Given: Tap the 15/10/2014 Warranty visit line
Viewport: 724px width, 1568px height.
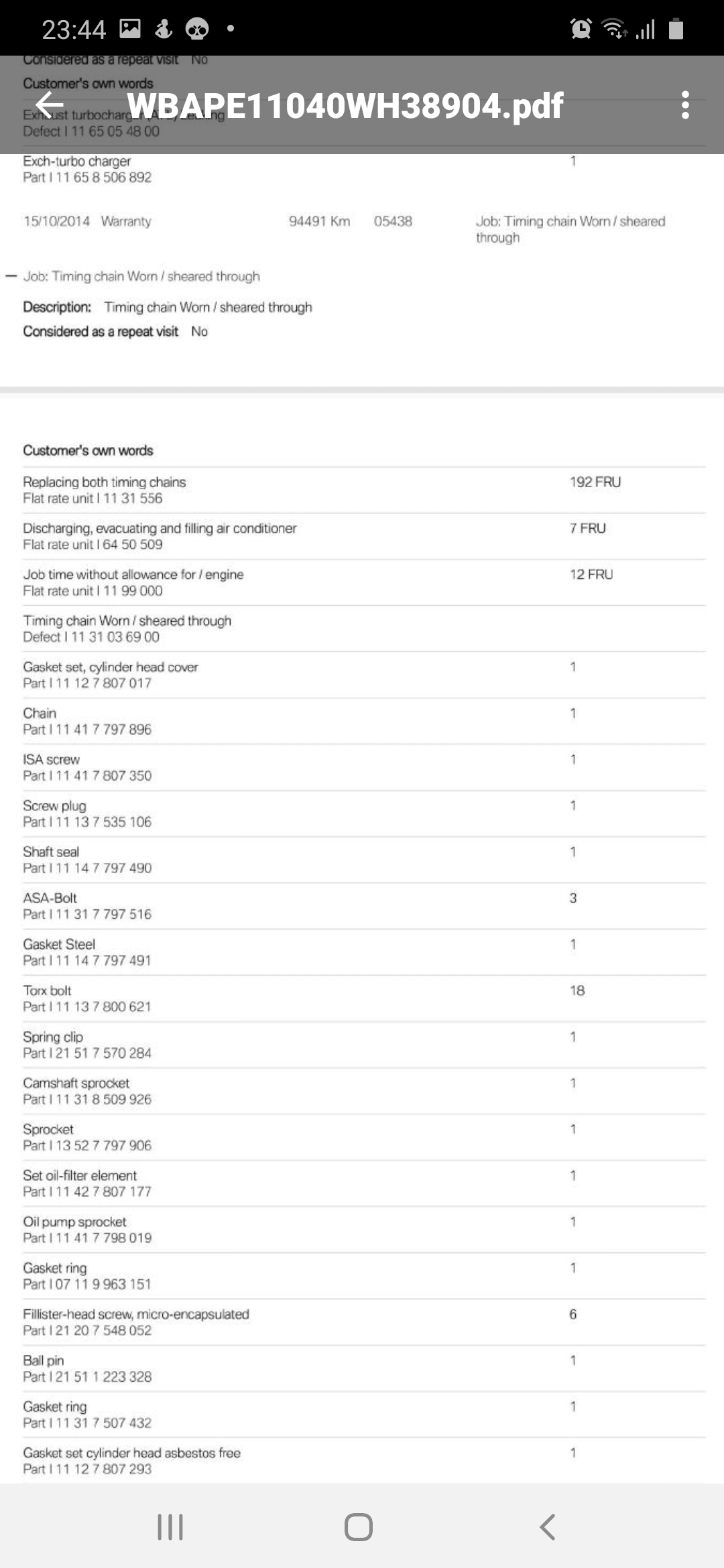Looking at the screenshot, I should point(362,222).
